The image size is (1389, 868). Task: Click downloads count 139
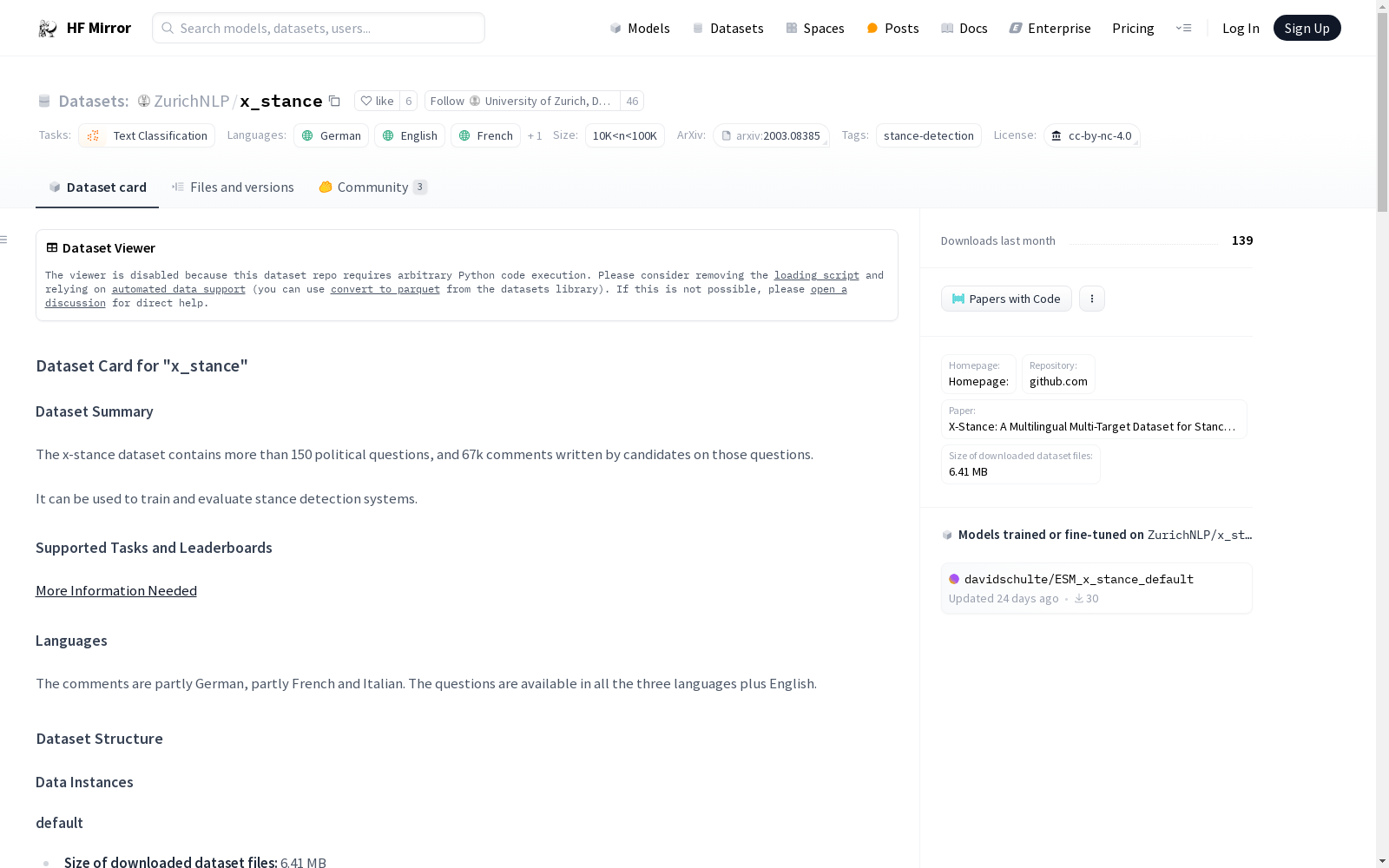tap(1242, 240)
